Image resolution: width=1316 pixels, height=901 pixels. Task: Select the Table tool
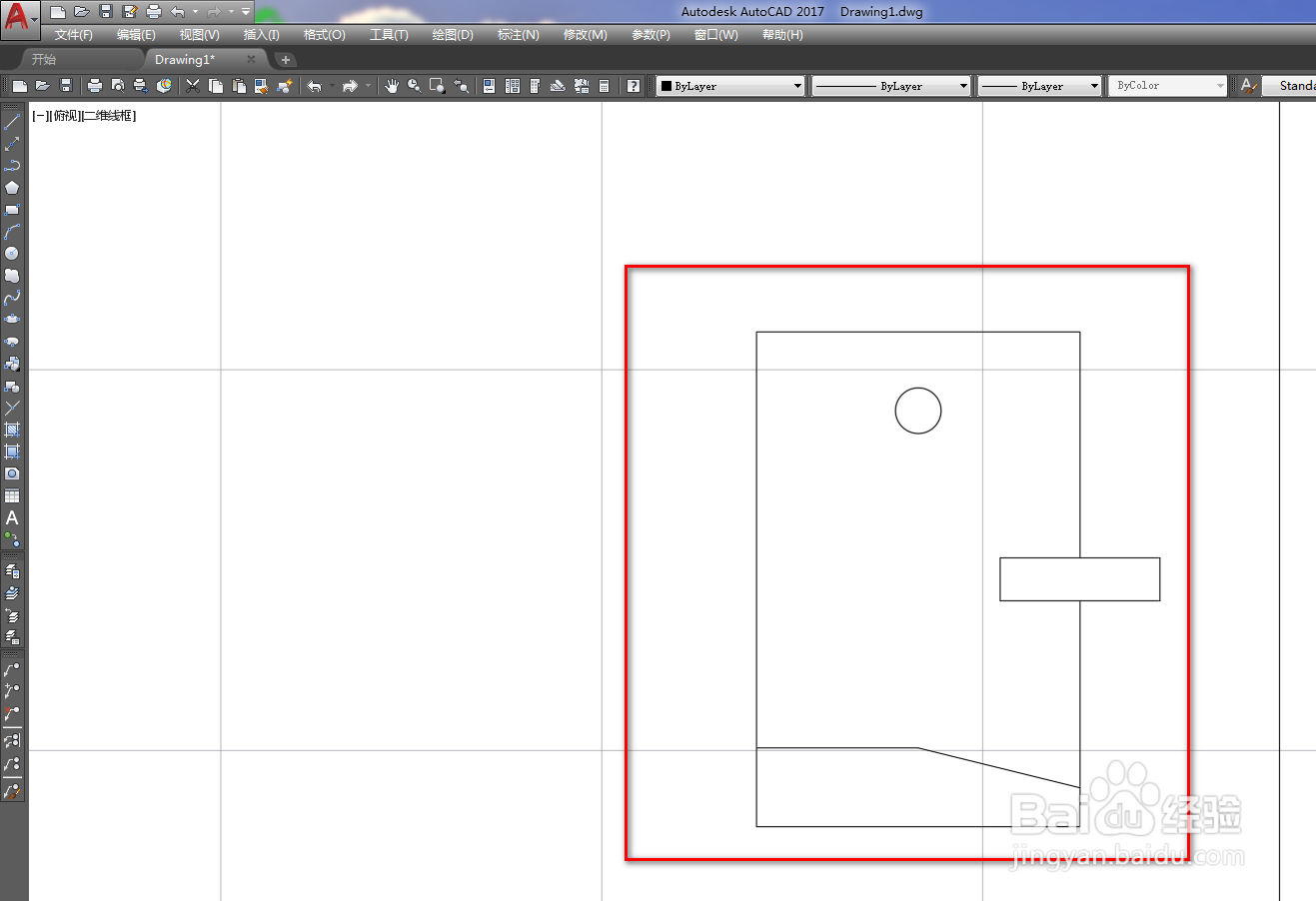coord(12,495)
